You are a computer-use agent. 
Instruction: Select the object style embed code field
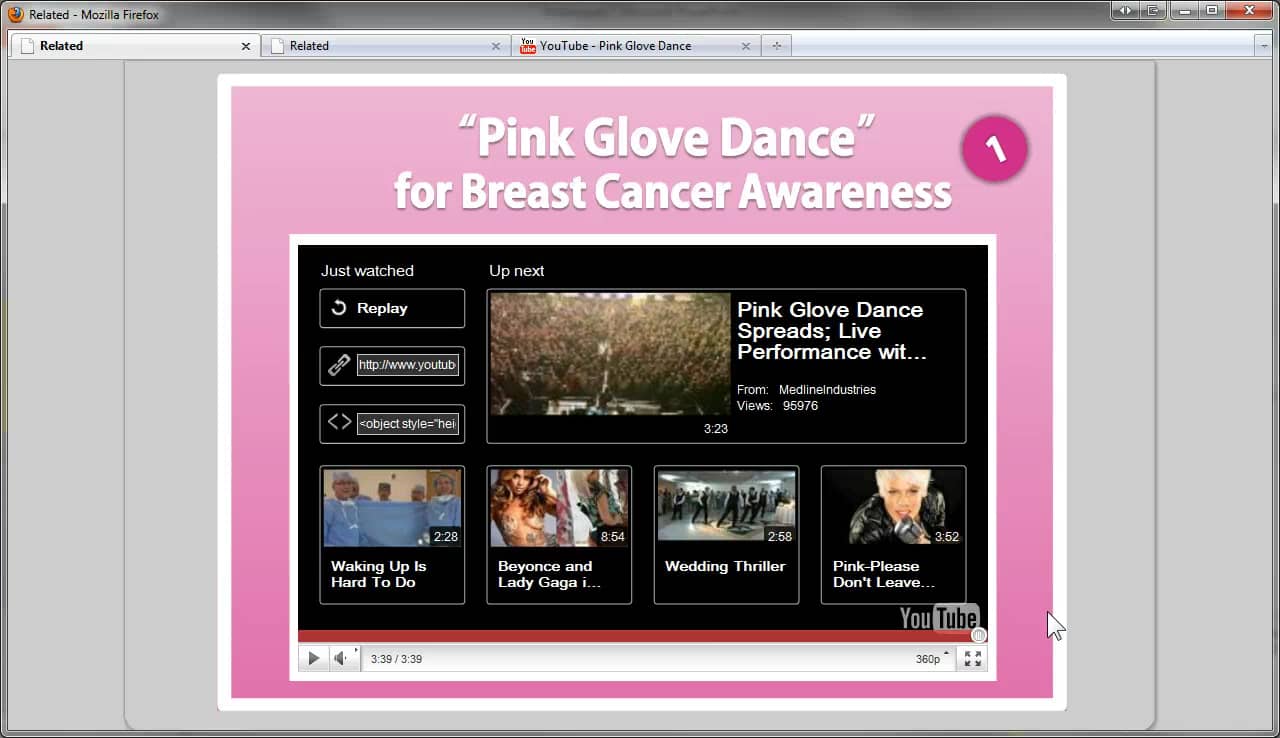click(408, 423)
